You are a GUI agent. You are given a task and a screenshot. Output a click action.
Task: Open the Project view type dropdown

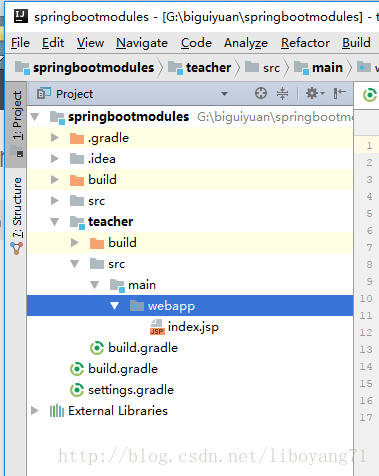[225, 94]
